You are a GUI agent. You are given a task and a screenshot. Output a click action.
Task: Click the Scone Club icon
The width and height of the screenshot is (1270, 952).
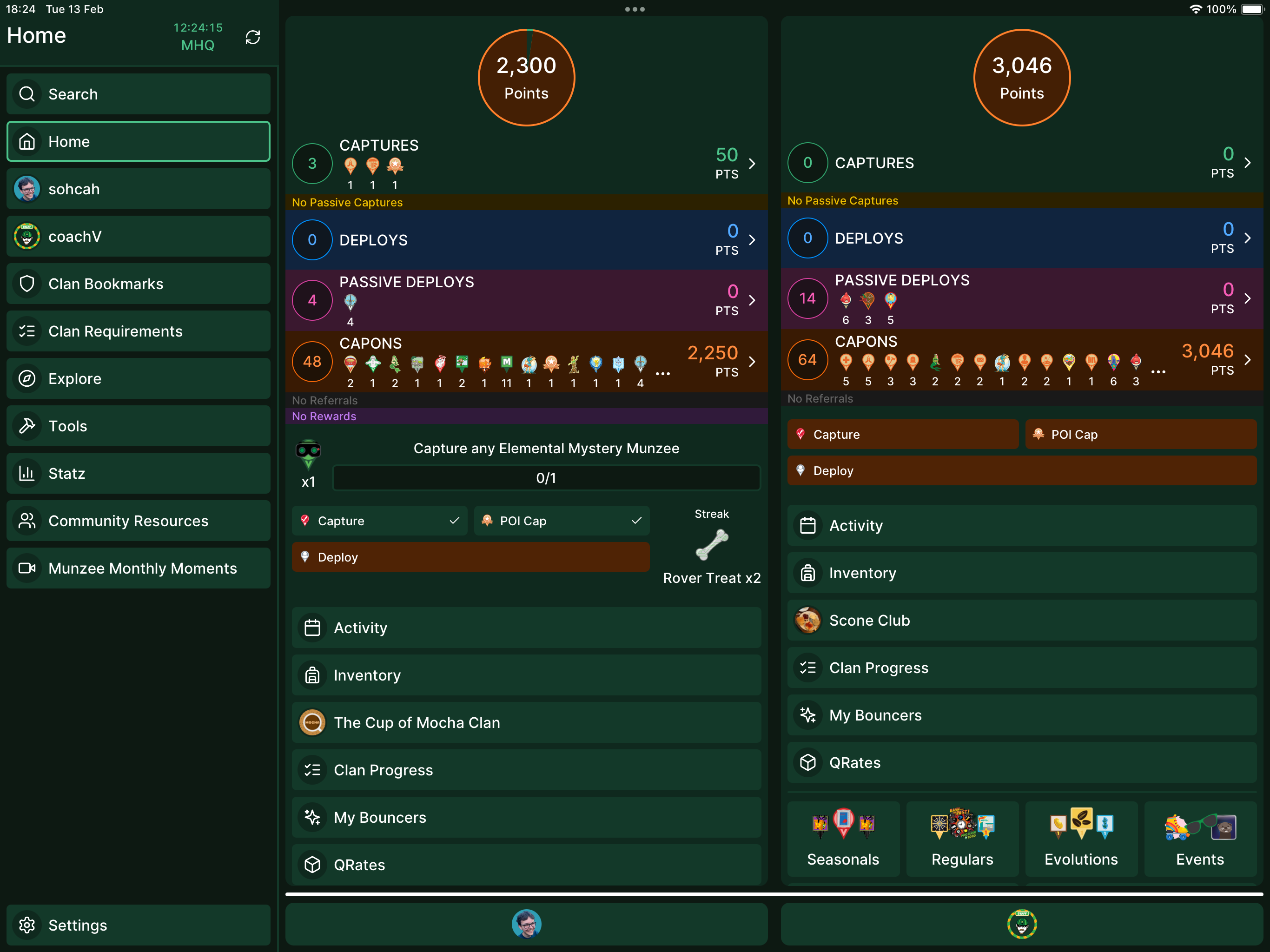click(808, 620)
